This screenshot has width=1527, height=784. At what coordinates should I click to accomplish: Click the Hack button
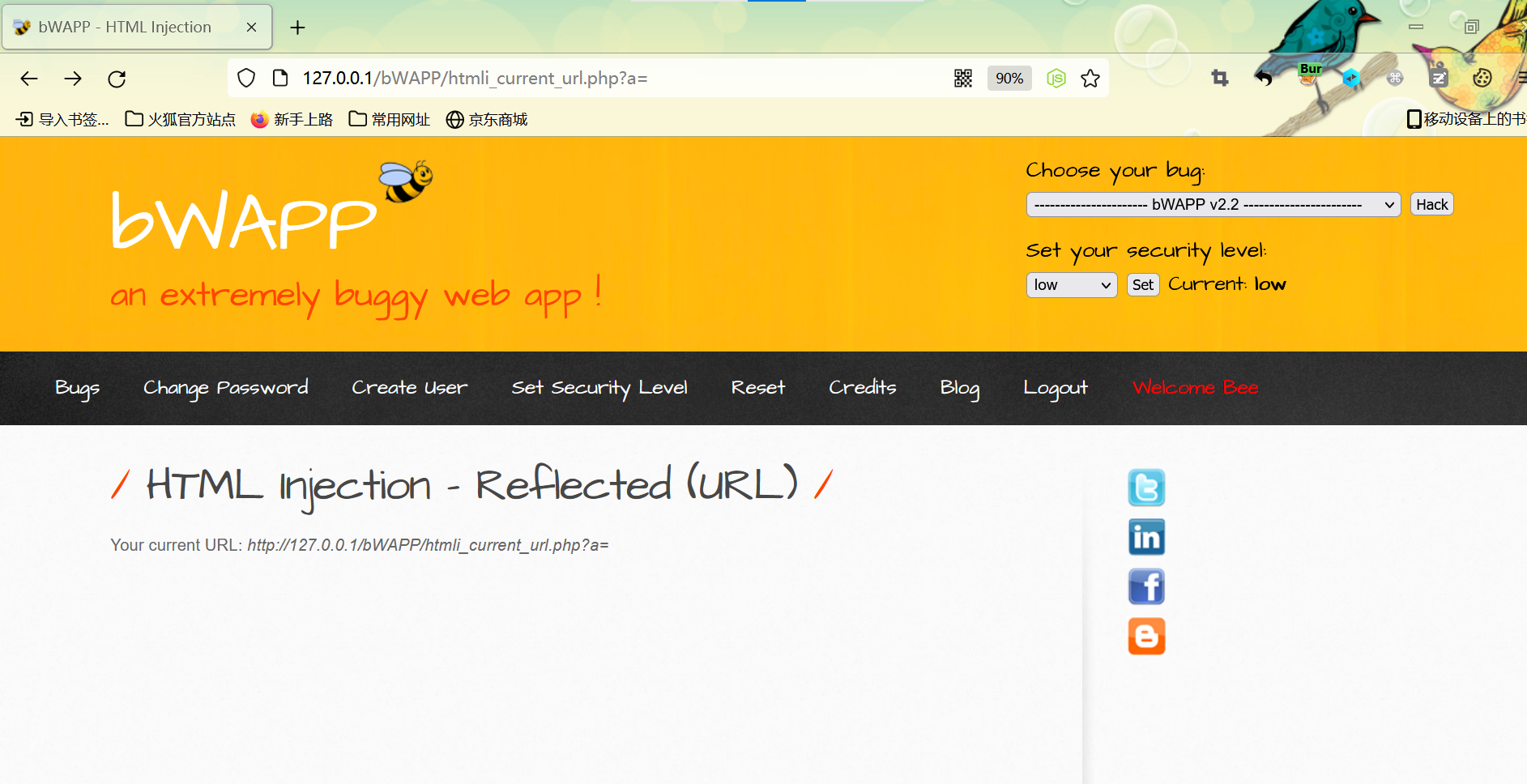pos(1432,204)
